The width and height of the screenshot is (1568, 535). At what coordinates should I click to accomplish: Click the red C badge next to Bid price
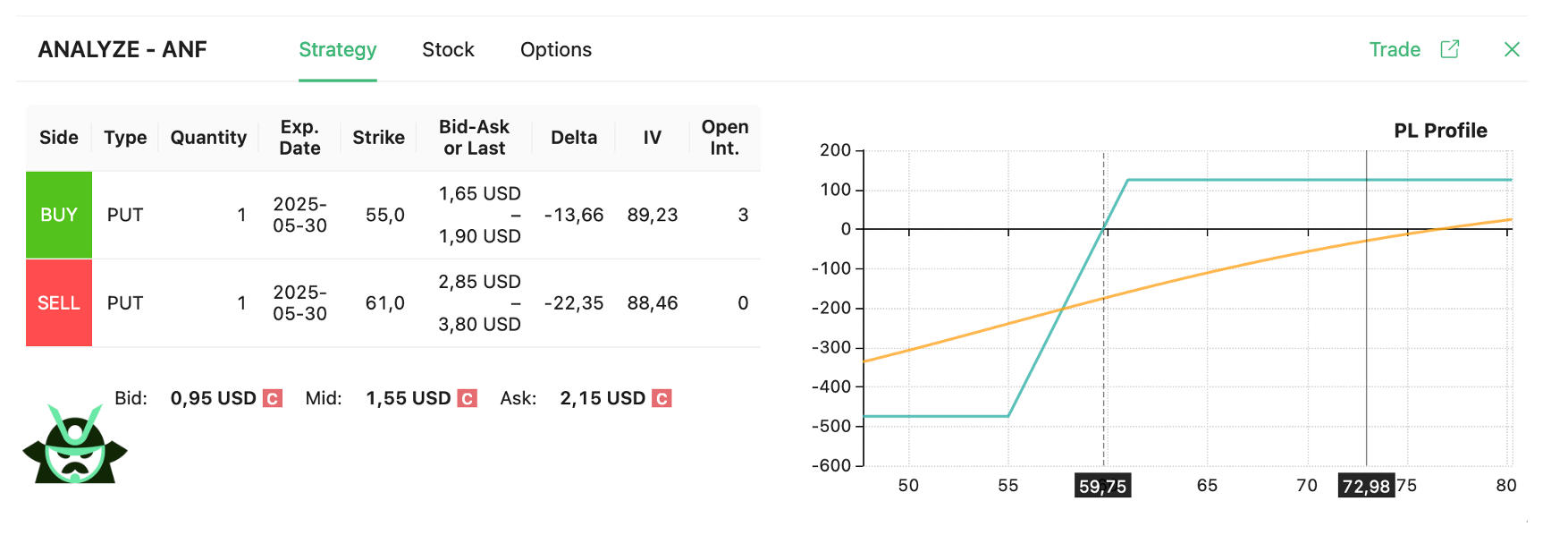click(x=273, y=397)
